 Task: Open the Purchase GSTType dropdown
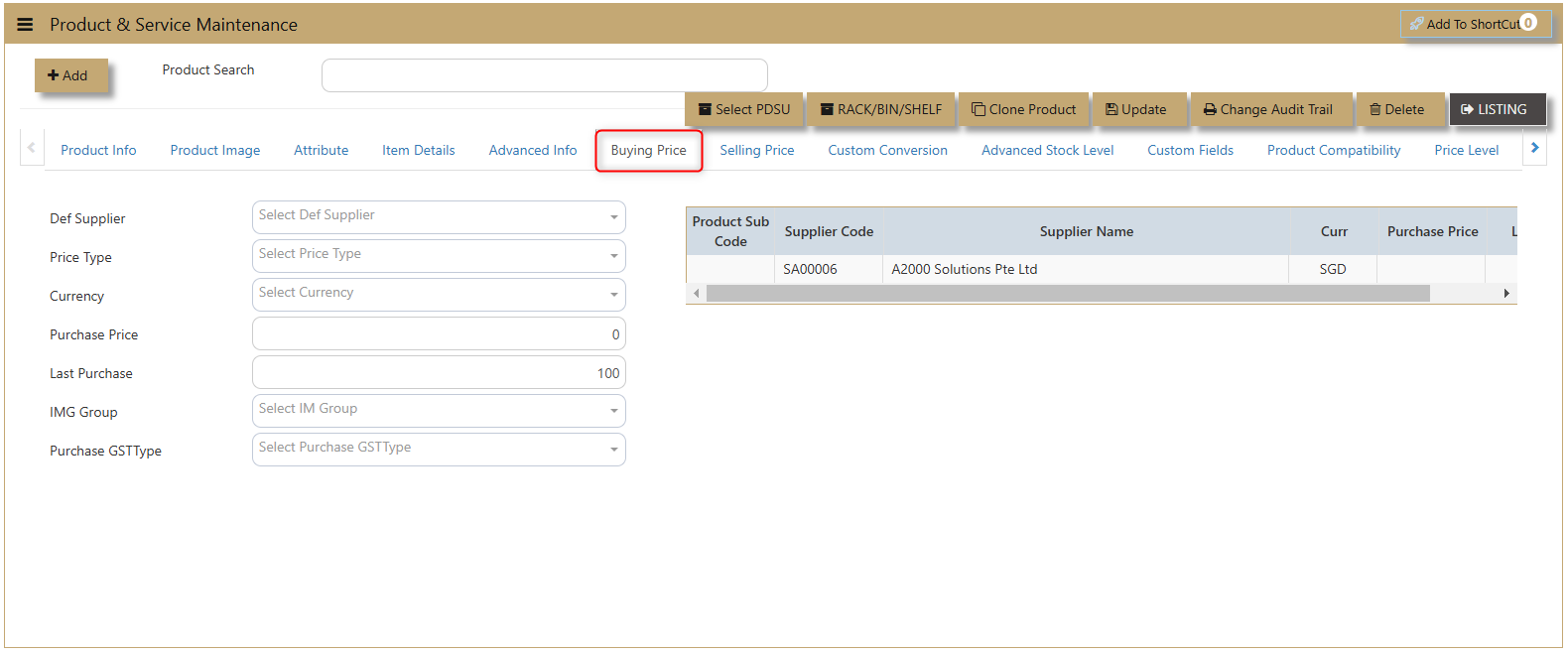pos(439,450)
